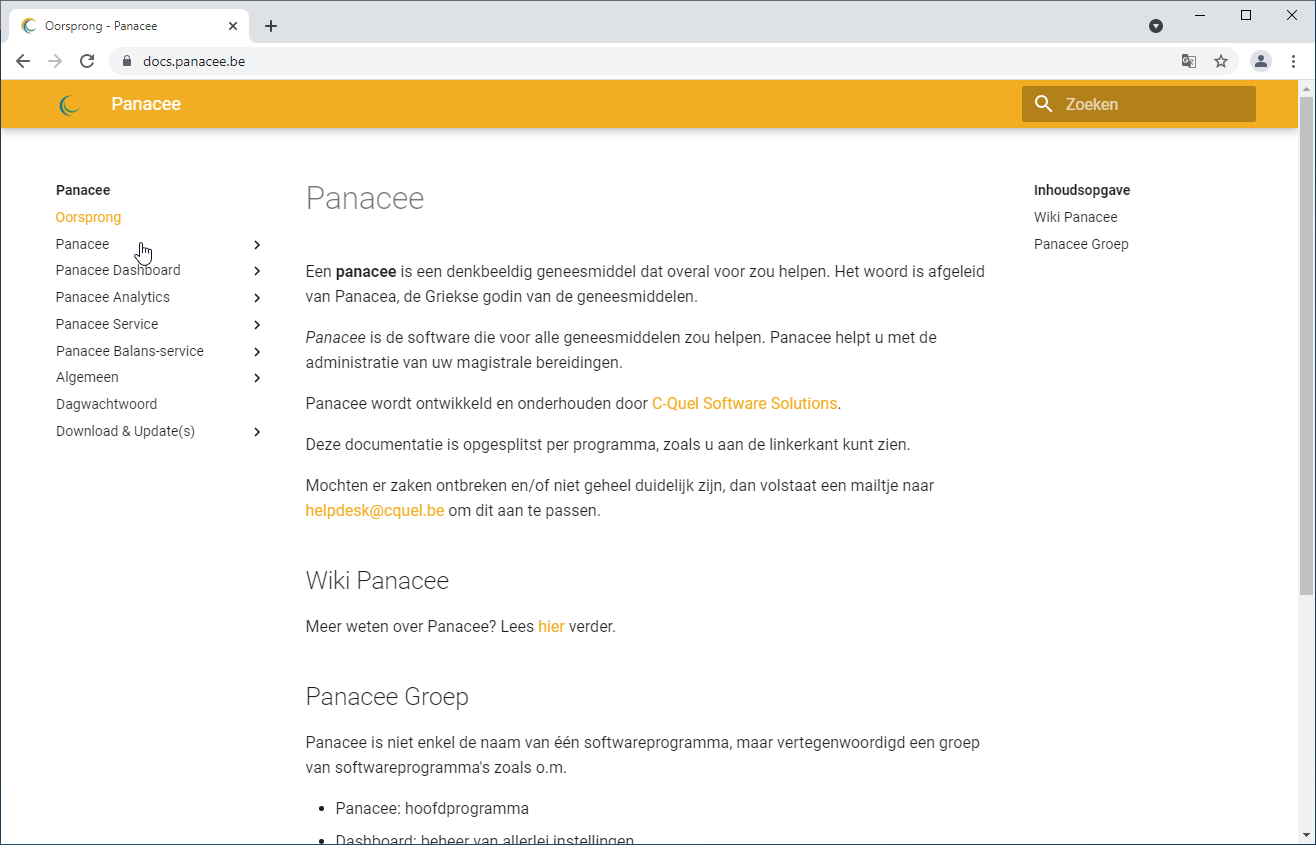Viewport: 1316px width, 845px height.
Task: Open the Panacee Service sidebar item
Action: point(107,324)
